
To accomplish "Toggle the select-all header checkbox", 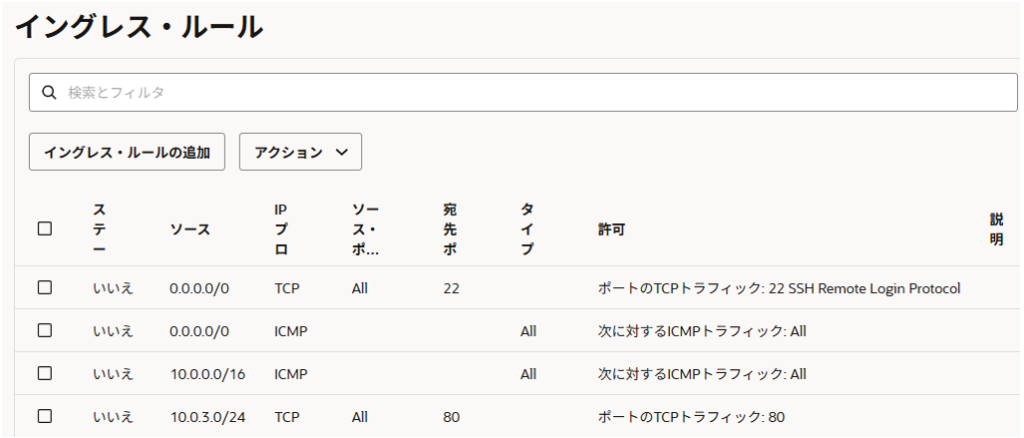I will click(44, 229).
